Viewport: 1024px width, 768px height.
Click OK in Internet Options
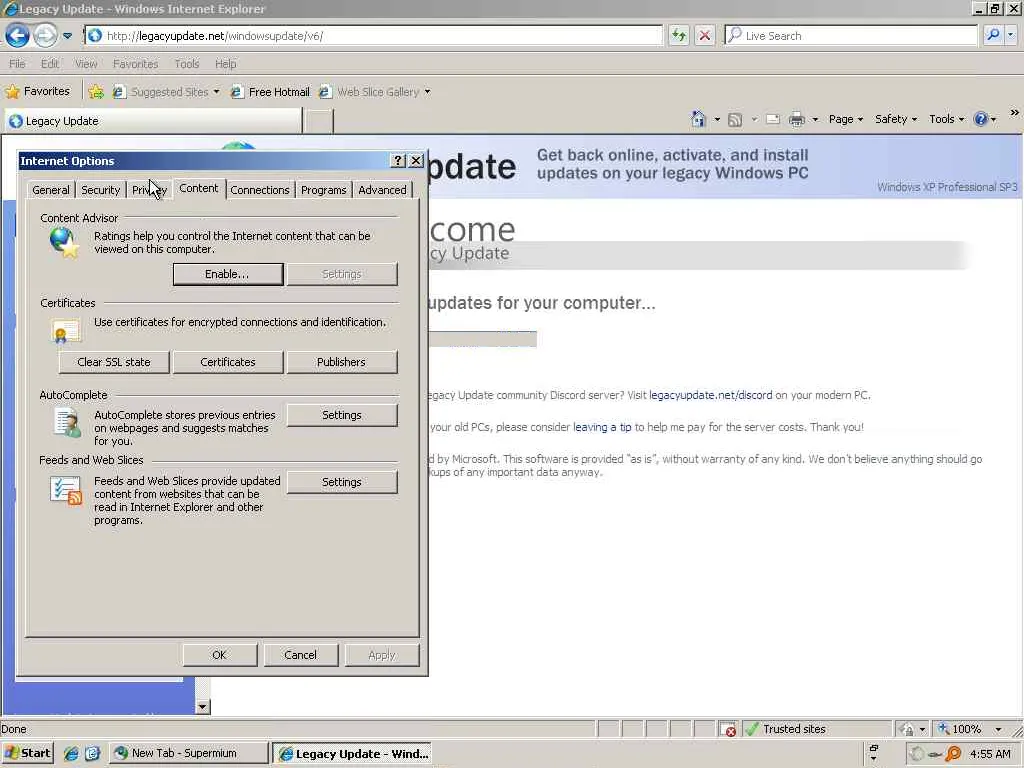click(219, 655)
